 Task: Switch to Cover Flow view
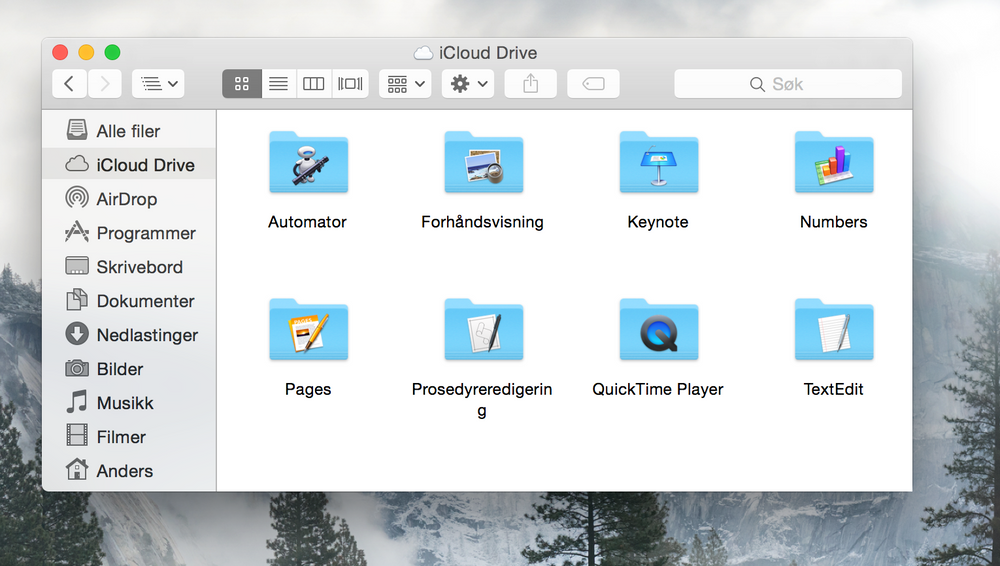click(350, 84)
